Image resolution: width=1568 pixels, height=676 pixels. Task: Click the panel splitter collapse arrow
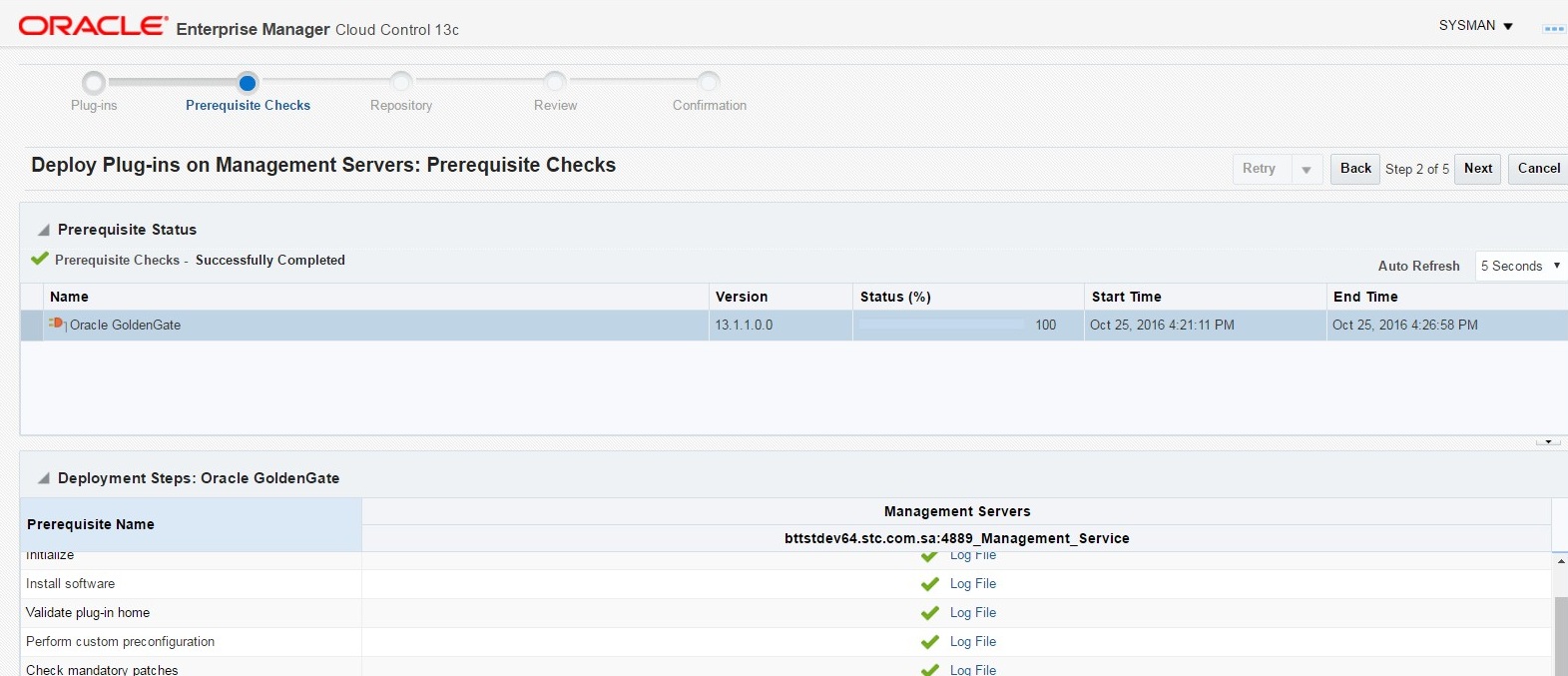click(x=1549, y=441)
